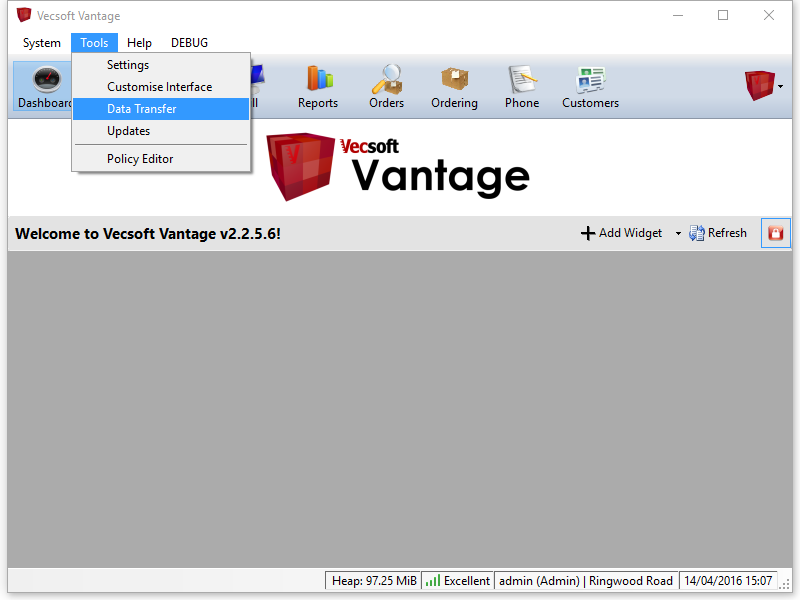The width and height of the screenshot is (800, 600).
Task: Open the Orders magnifier icon
Action: pos(386,86)
